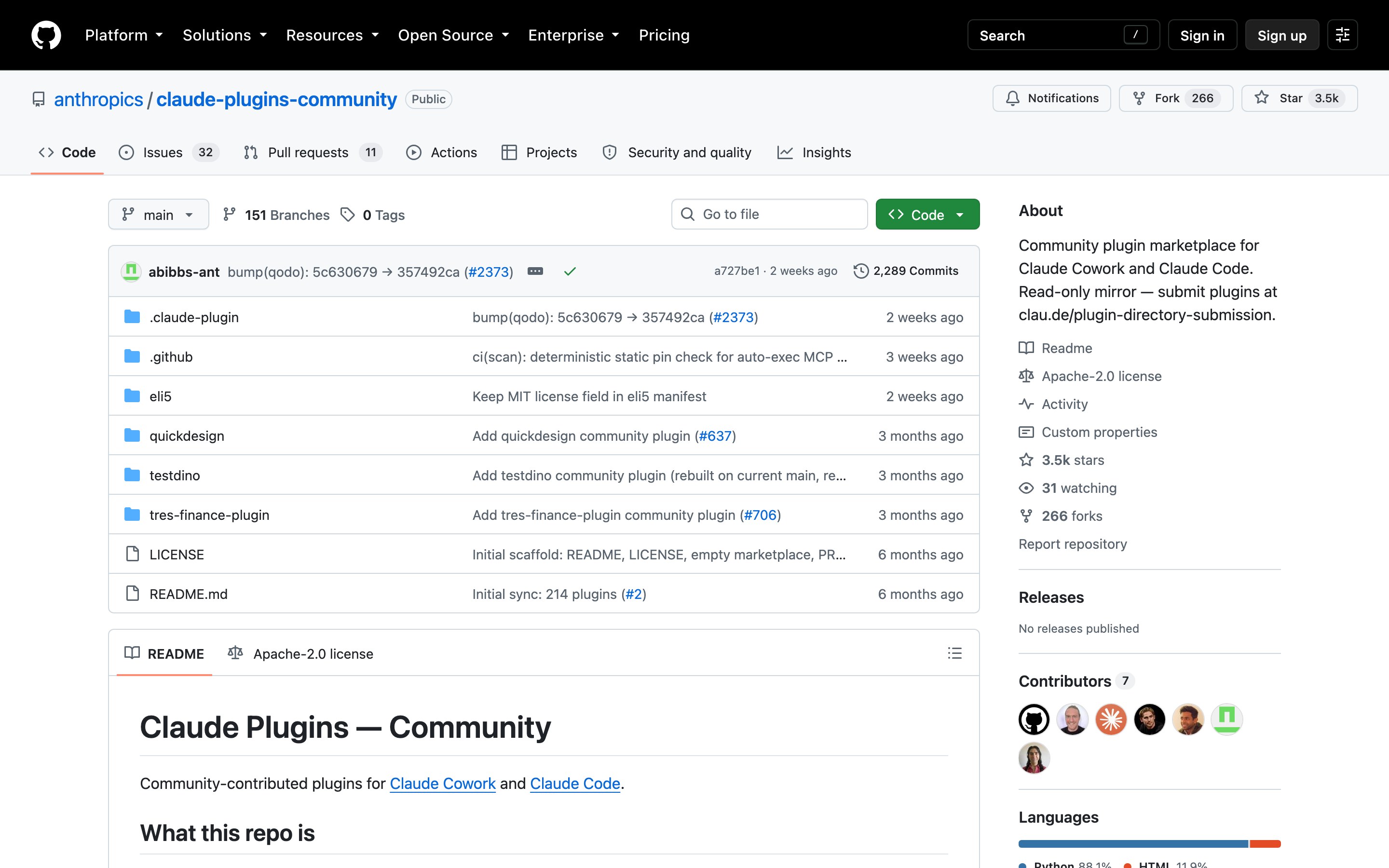
Task: Focus the Go to file input
Action: [x=769, y=214]
